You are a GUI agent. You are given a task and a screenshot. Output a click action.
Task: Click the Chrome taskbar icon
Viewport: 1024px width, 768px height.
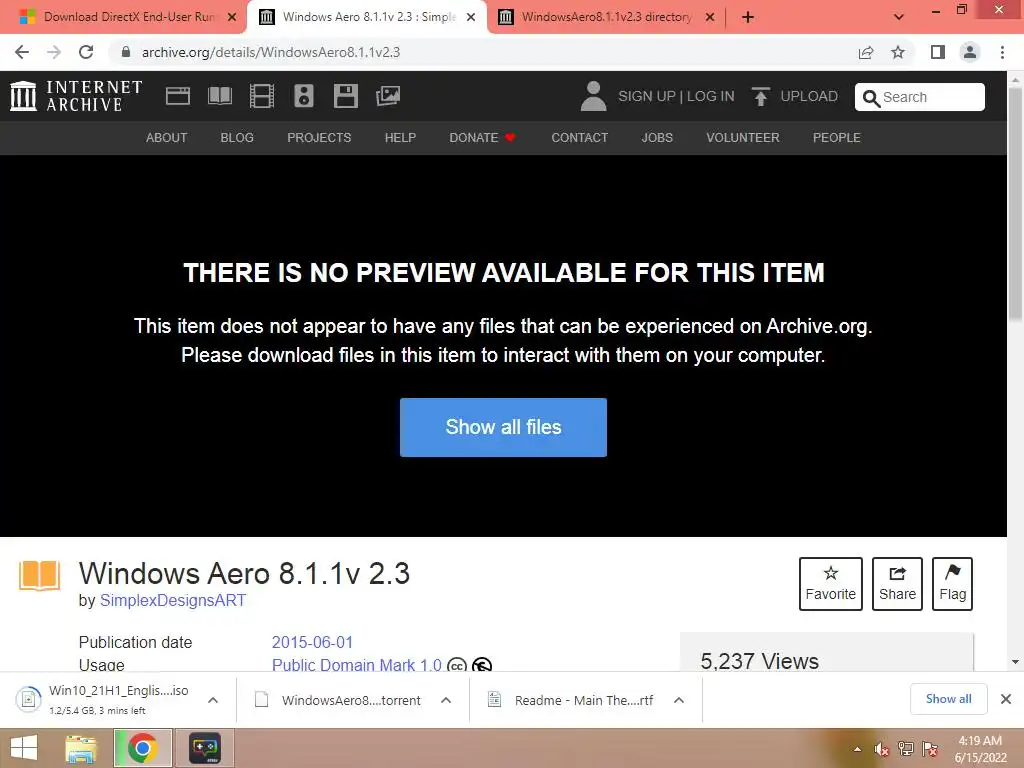click(143, 748)
